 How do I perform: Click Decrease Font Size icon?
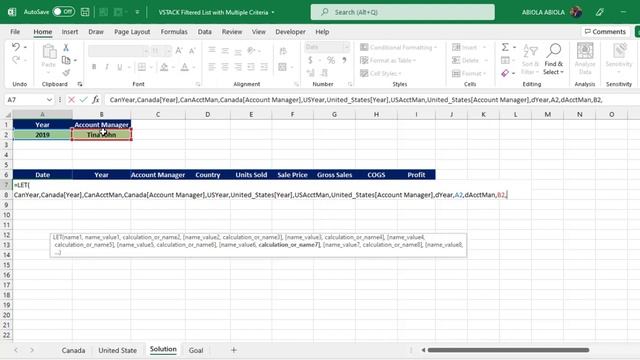(x=192, y=51)
